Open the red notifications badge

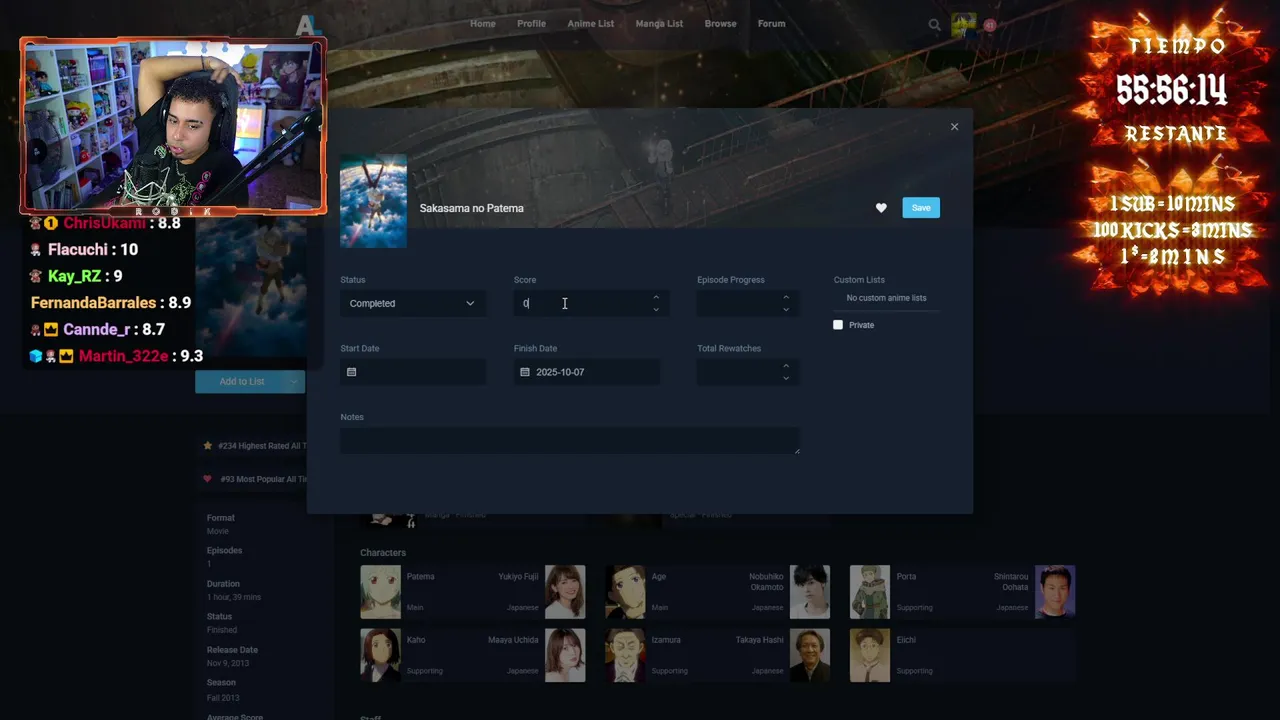point(990,25)
